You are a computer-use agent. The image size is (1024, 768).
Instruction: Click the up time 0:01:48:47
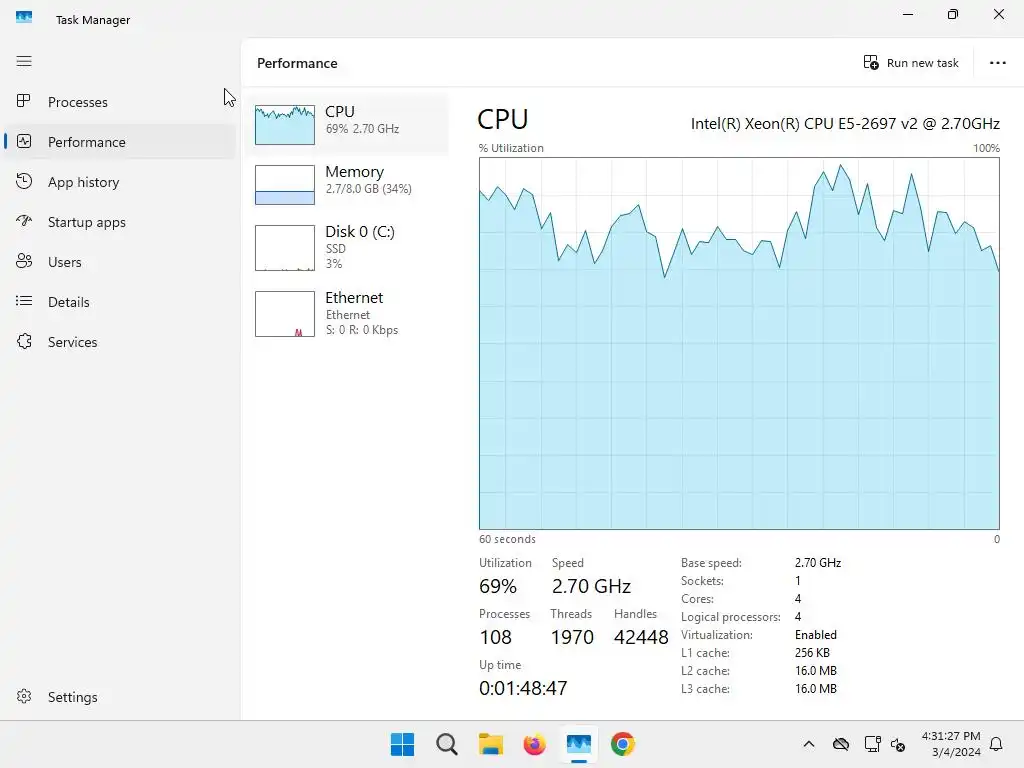pyautogui.click(x=523, y=688)
